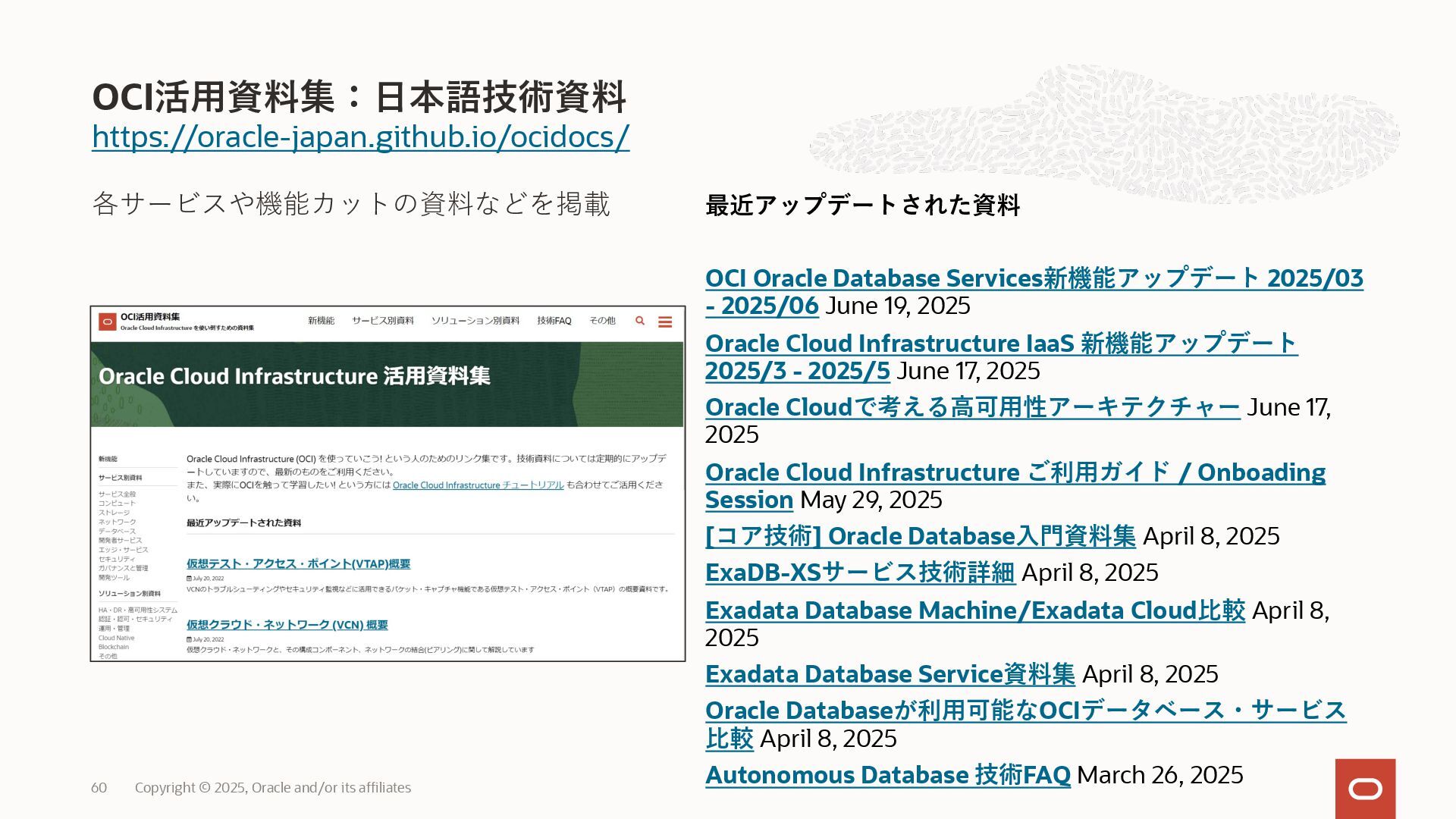Open Oracle Cloud Infrastructure チュートリアル inline link

479,485
